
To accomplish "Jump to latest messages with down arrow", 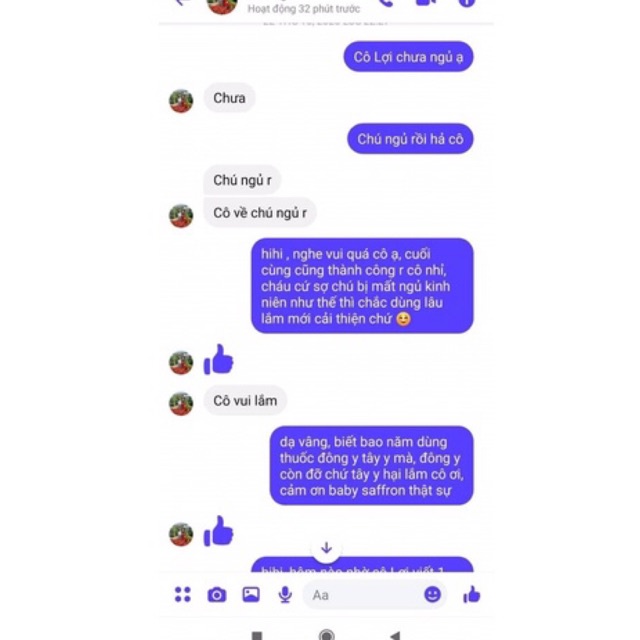I will point(326,548).
